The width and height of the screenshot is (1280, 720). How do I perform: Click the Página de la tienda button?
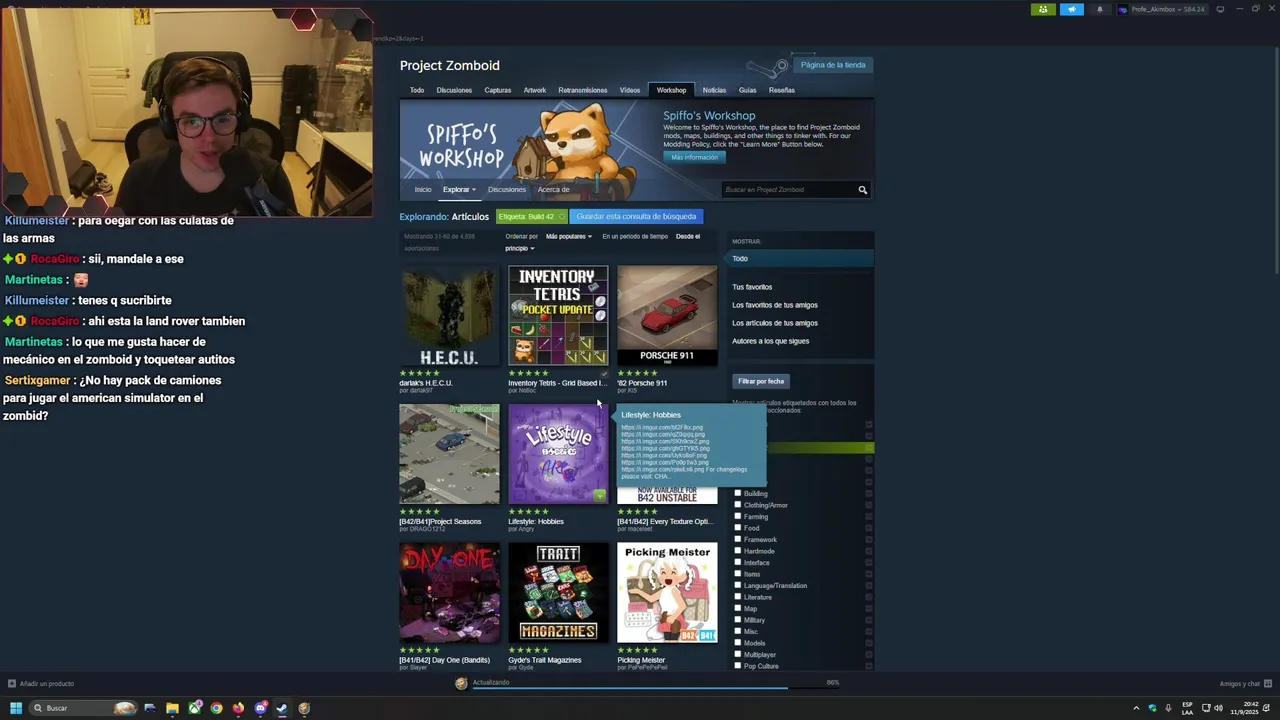[x=833, y=65]
